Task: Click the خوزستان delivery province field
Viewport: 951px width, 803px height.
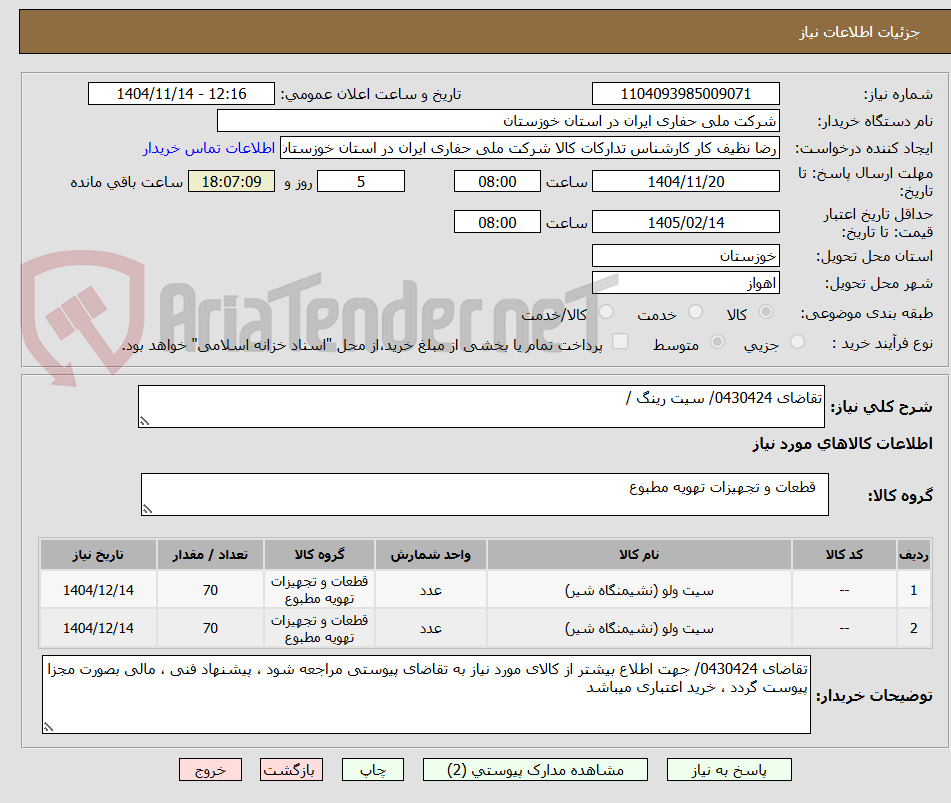Action: click(685, 256)
